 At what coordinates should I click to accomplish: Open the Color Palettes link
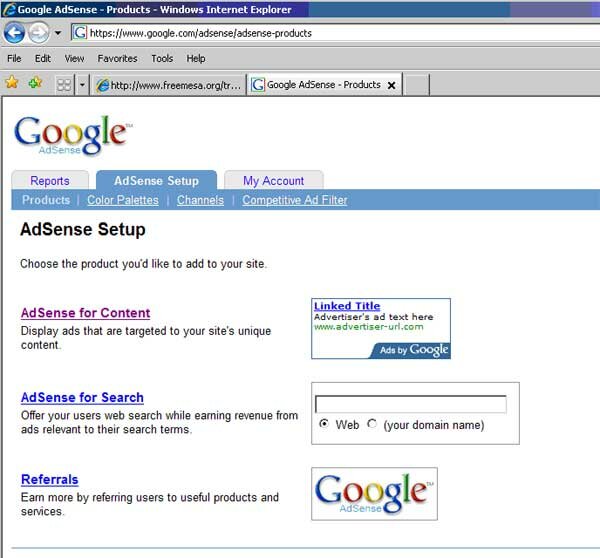(x=122, y=200)
